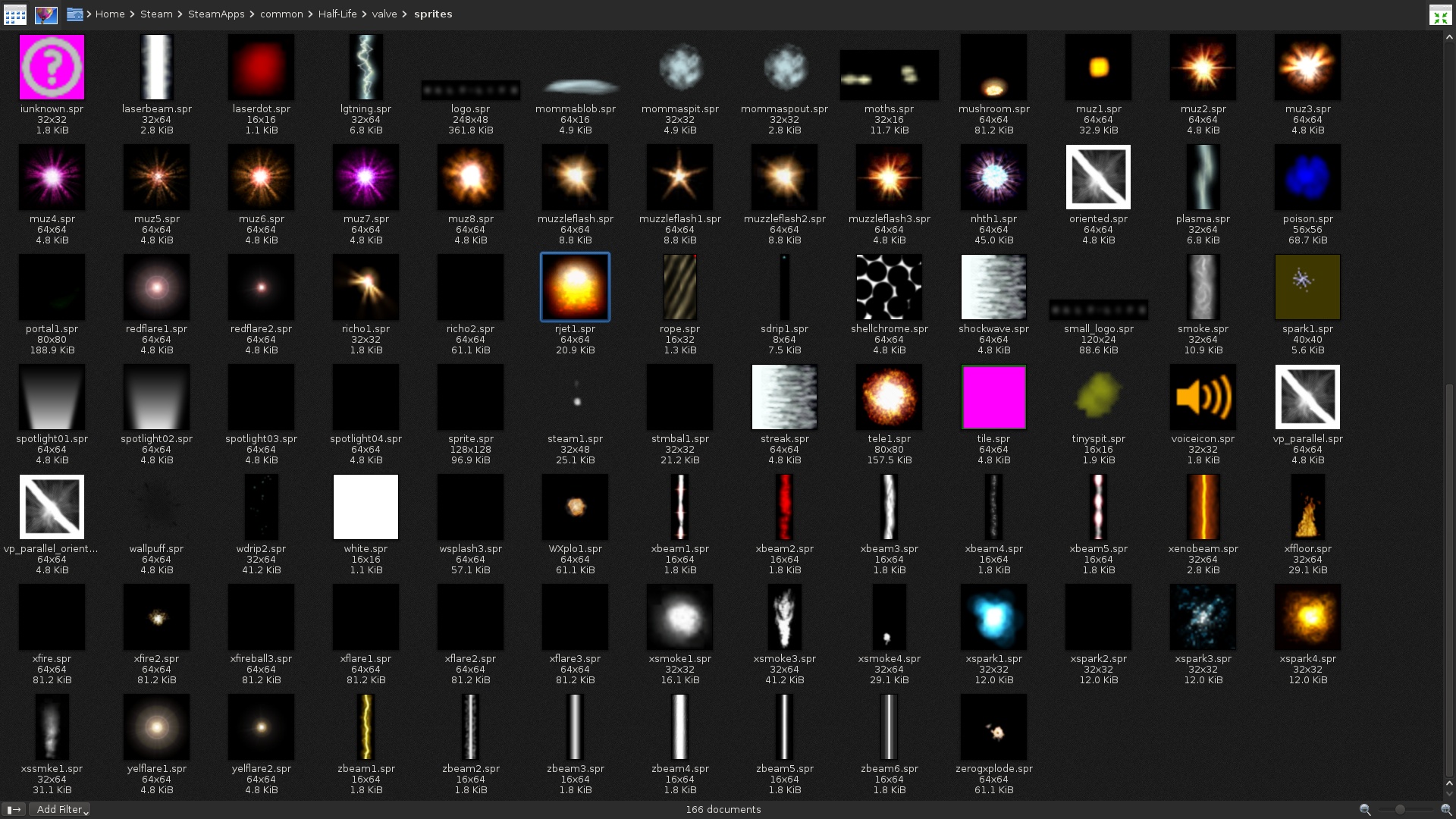Click the small_logo.spr file name
The image size is (1456, 819).
tap(1098, 329)
